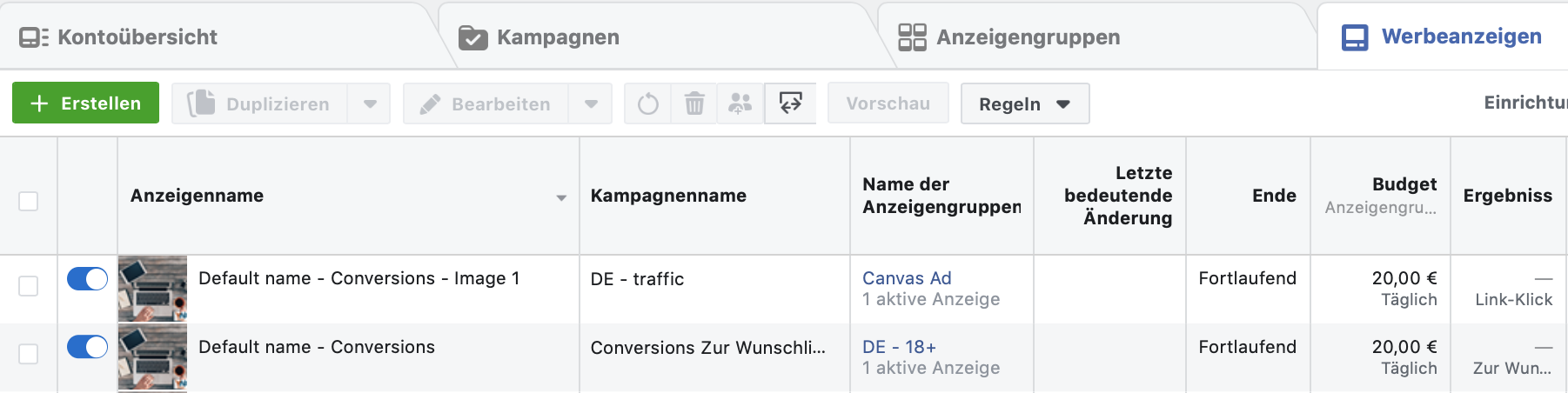Click the refresh circular arrow icon
This screenshot has width=1568, height=393.
click(647, 104)
